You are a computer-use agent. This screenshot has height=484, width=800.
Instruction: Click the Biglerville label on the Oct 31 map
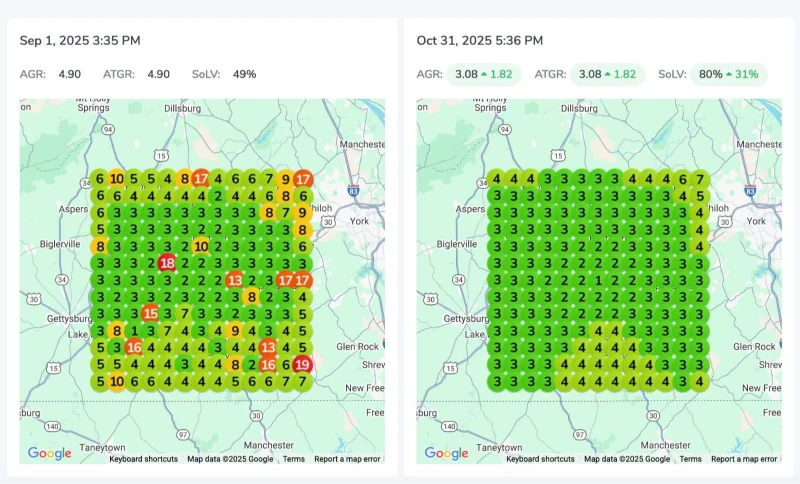tap(457, 244)
